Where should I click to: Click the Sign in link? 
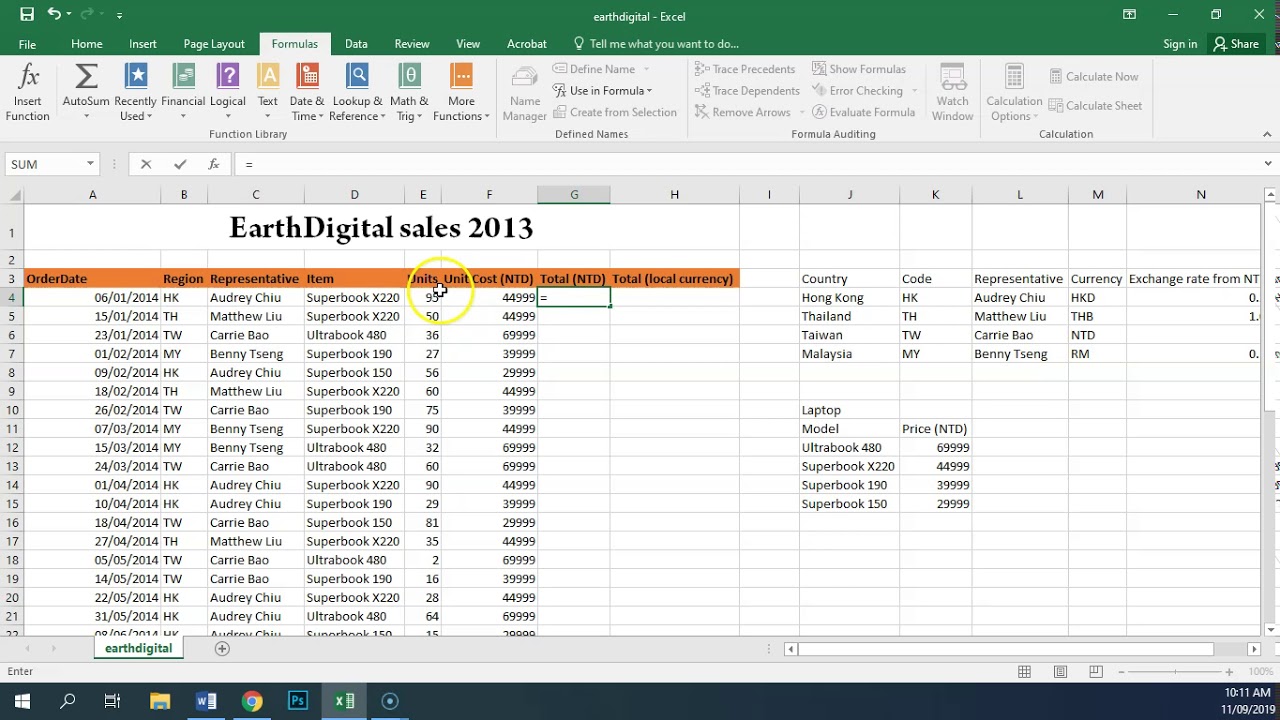(1180, 44)
